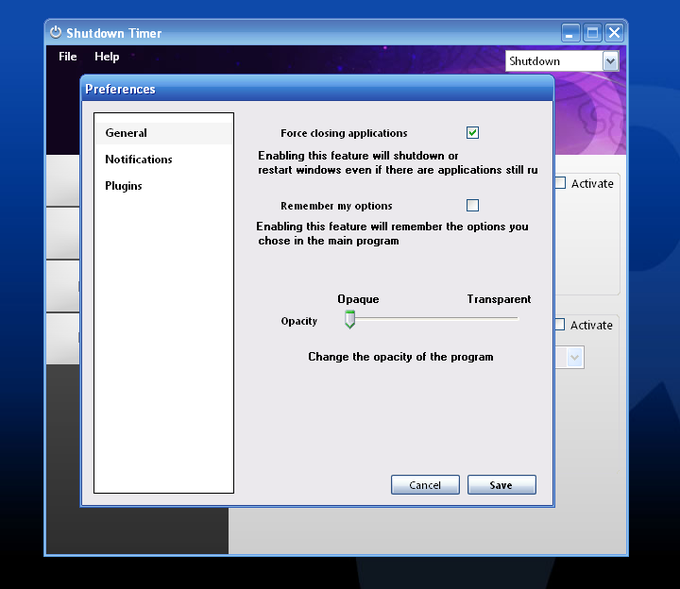Image resolution: width=680 pixels, height=589 pixels.
Task: Save the Preferences changes
Action: tap(501, 485)
